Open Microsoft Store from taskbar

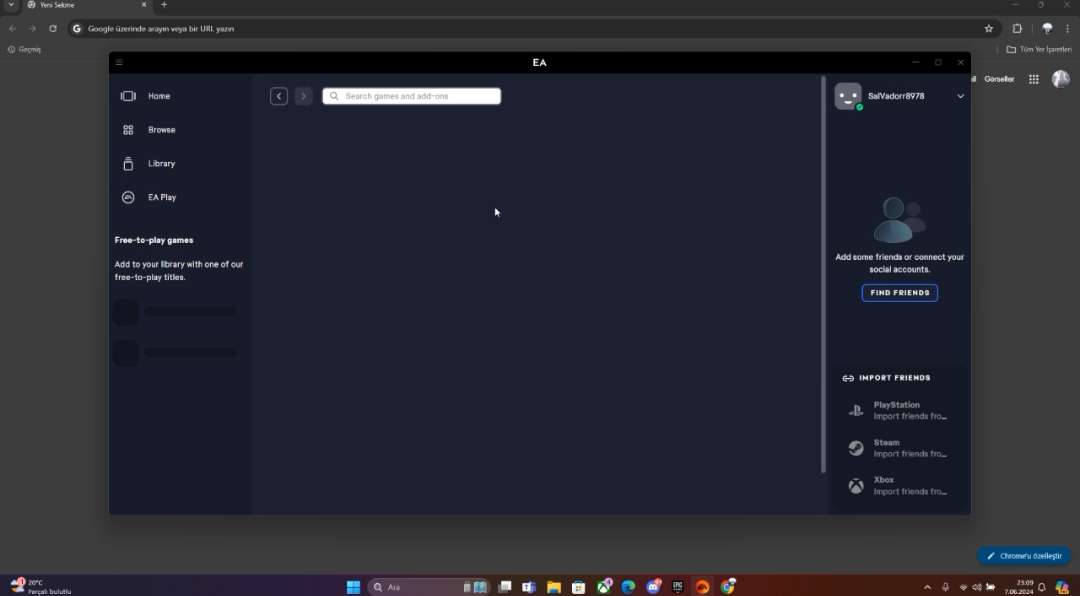579,587
